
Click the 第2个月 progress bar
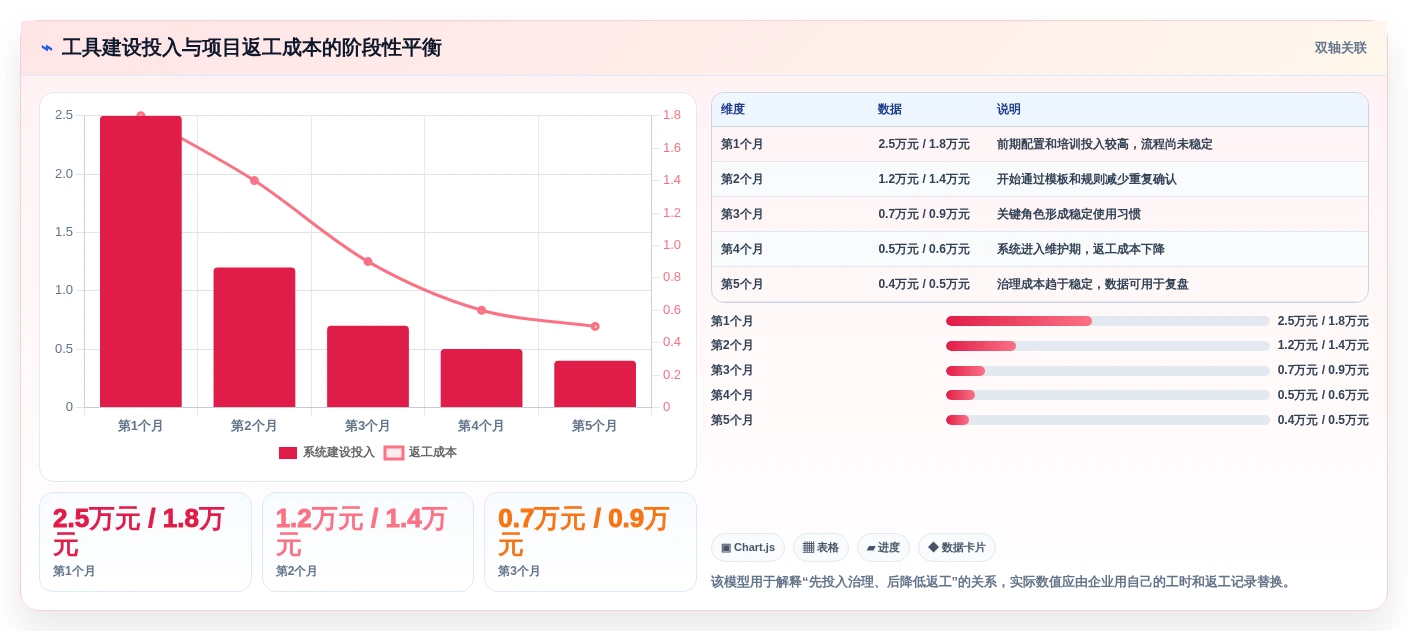tap(1108, 346)
